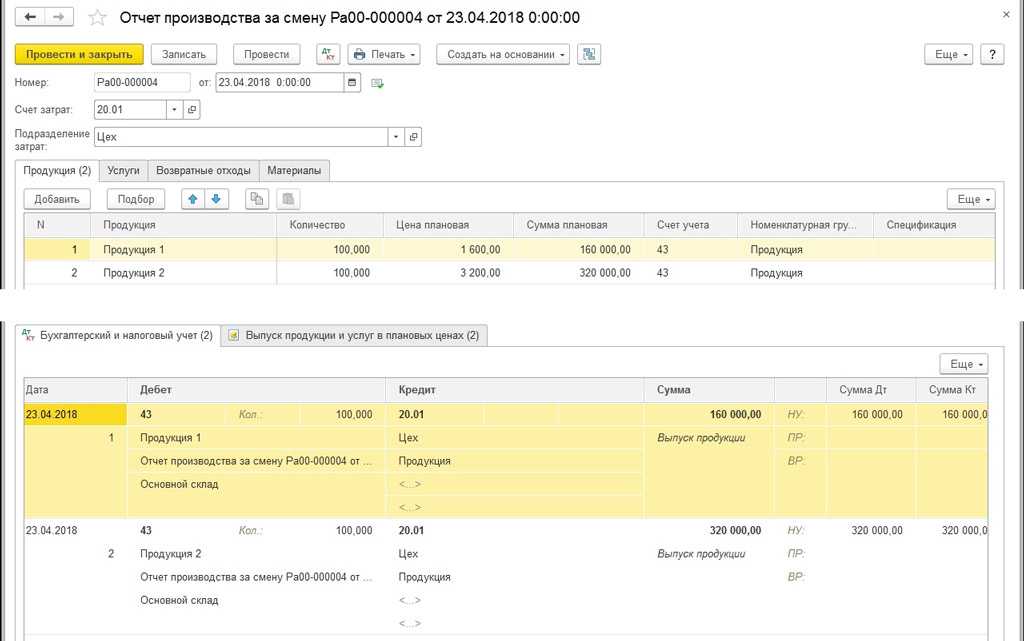Open product selection with Подбор
This screenshot has width=1024, height=641.
[136, 199]
